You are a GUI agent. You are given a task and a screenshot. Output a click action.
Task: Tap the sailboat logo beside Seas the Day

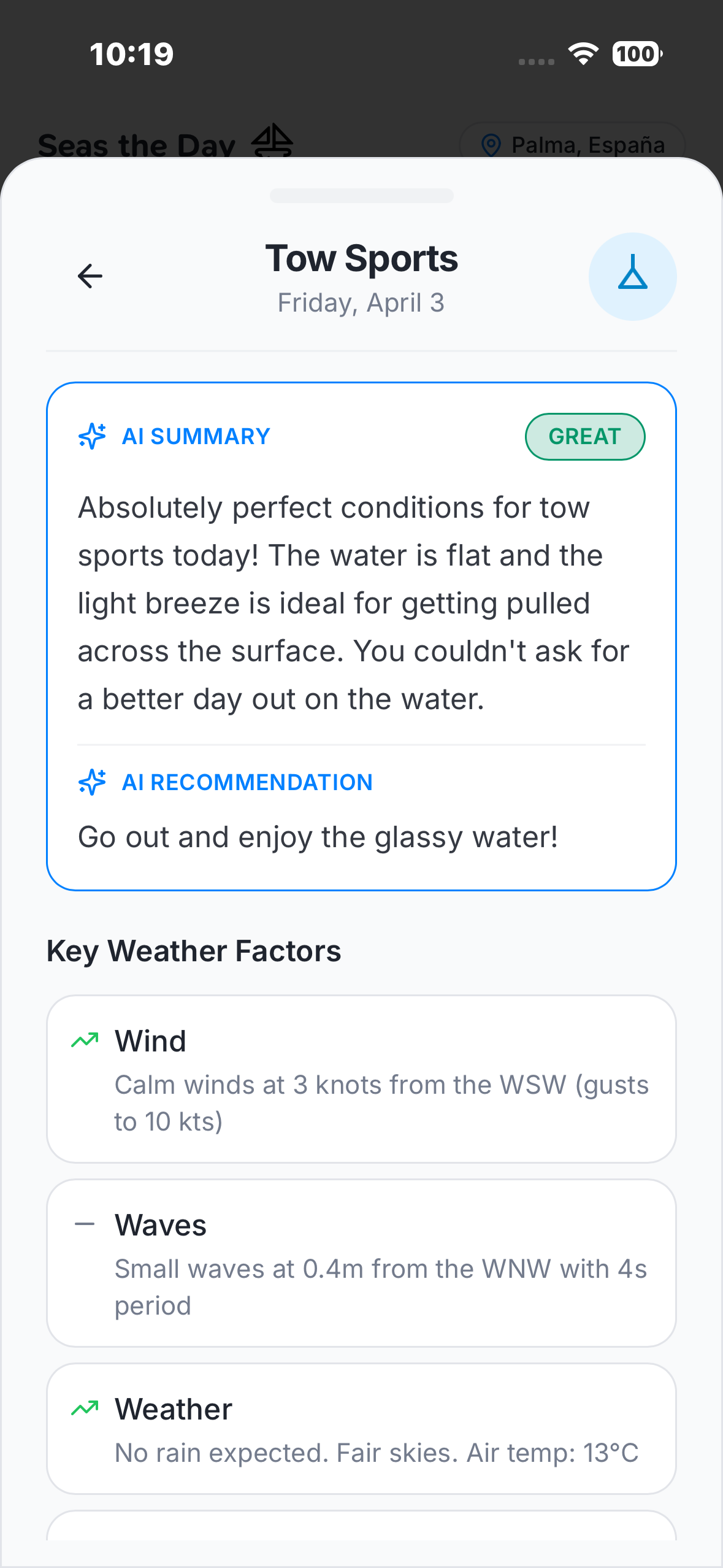pos(272,140)
